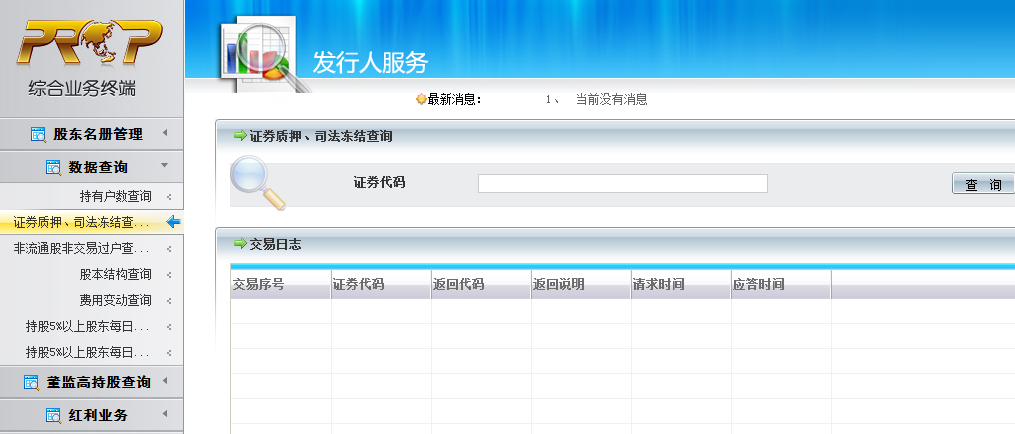Expand the 董监高持股查询 menu arrow
Image resolution: width=1015 pixels, height=434 pixels.
(x=165, y=380)
